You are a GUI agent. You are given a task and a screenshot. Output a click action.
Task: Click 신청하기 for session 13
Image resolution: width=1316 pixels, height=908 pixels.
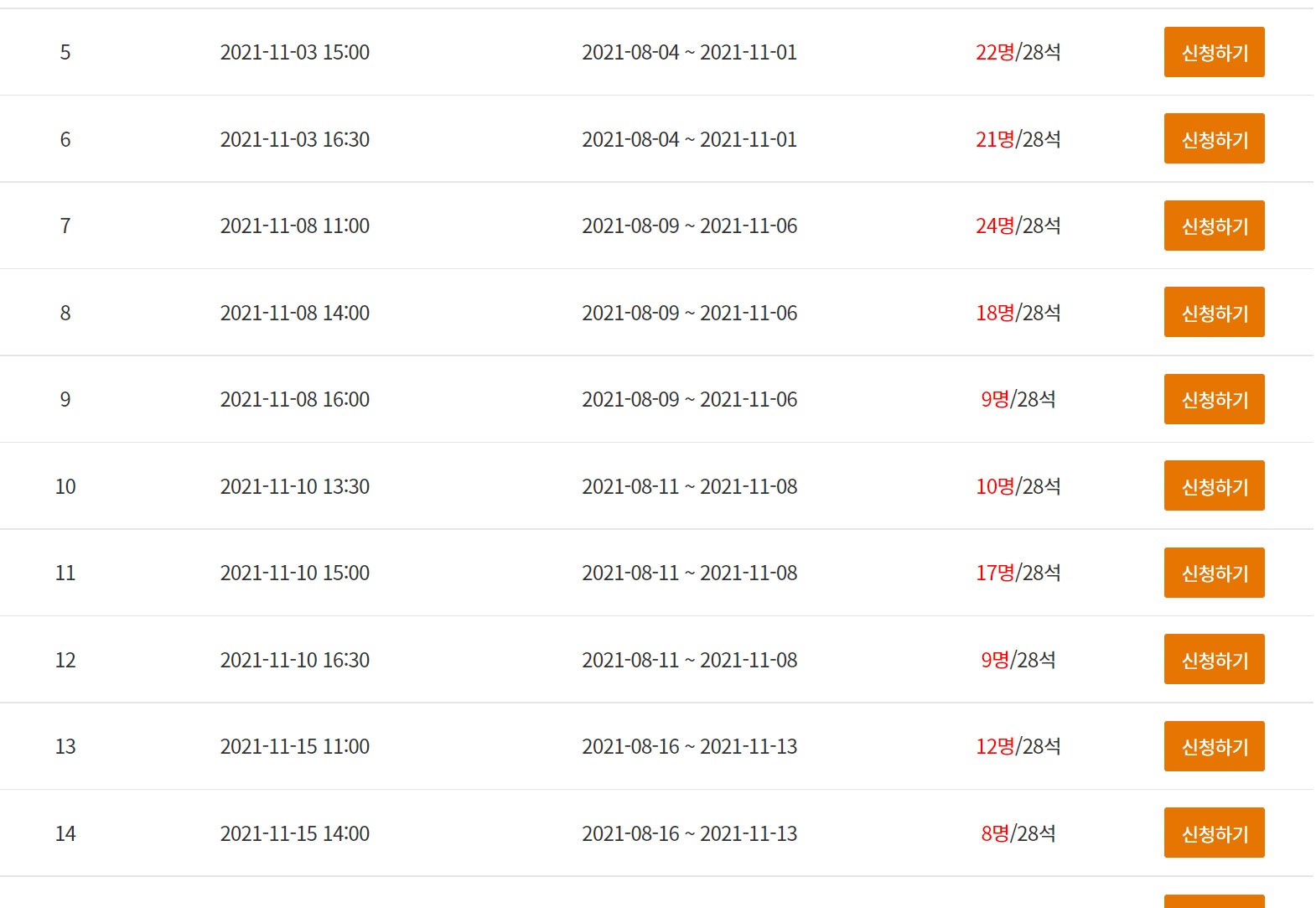(x=1214, y=746)
